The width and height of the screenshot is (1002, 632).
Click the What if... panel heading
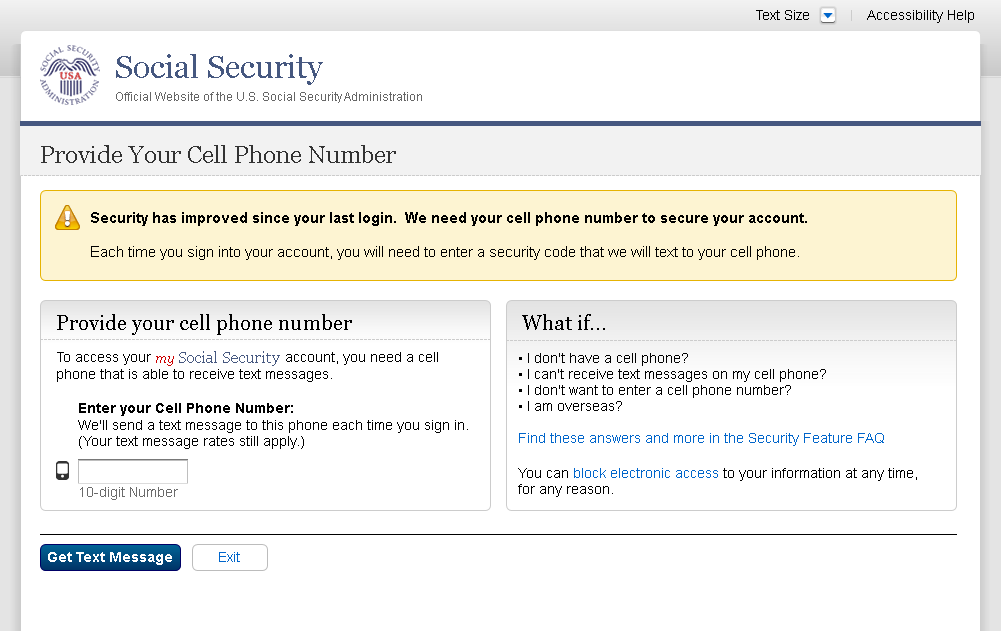564,322
